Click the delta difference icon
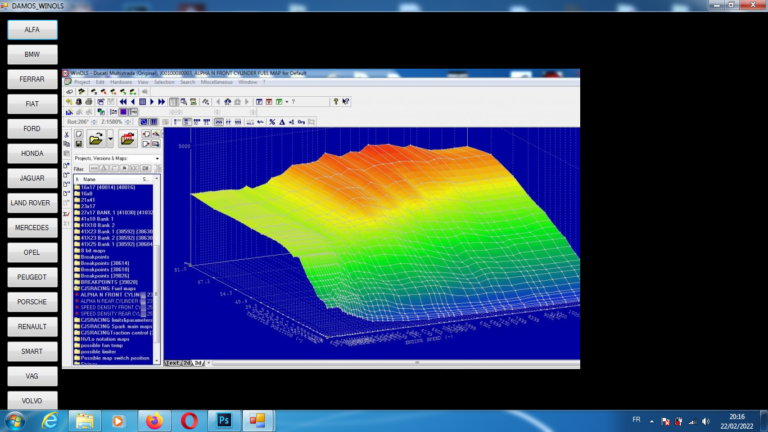Viewport: 768px width, 432px height. 282,122
